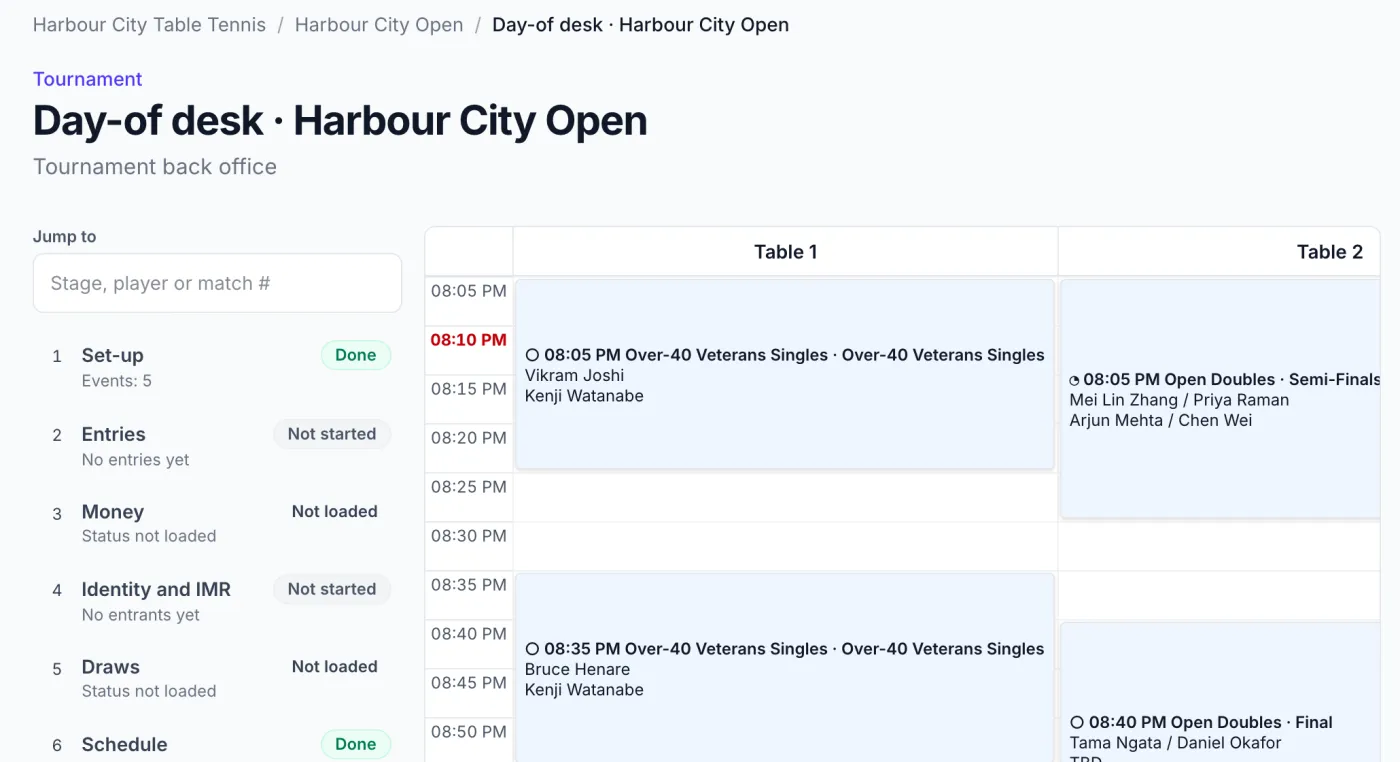This screenshot has width=1400, height=762.
Task: Click the current breadcrumb Day-of desk · Harbour City Open
Action: click(640, 25)
